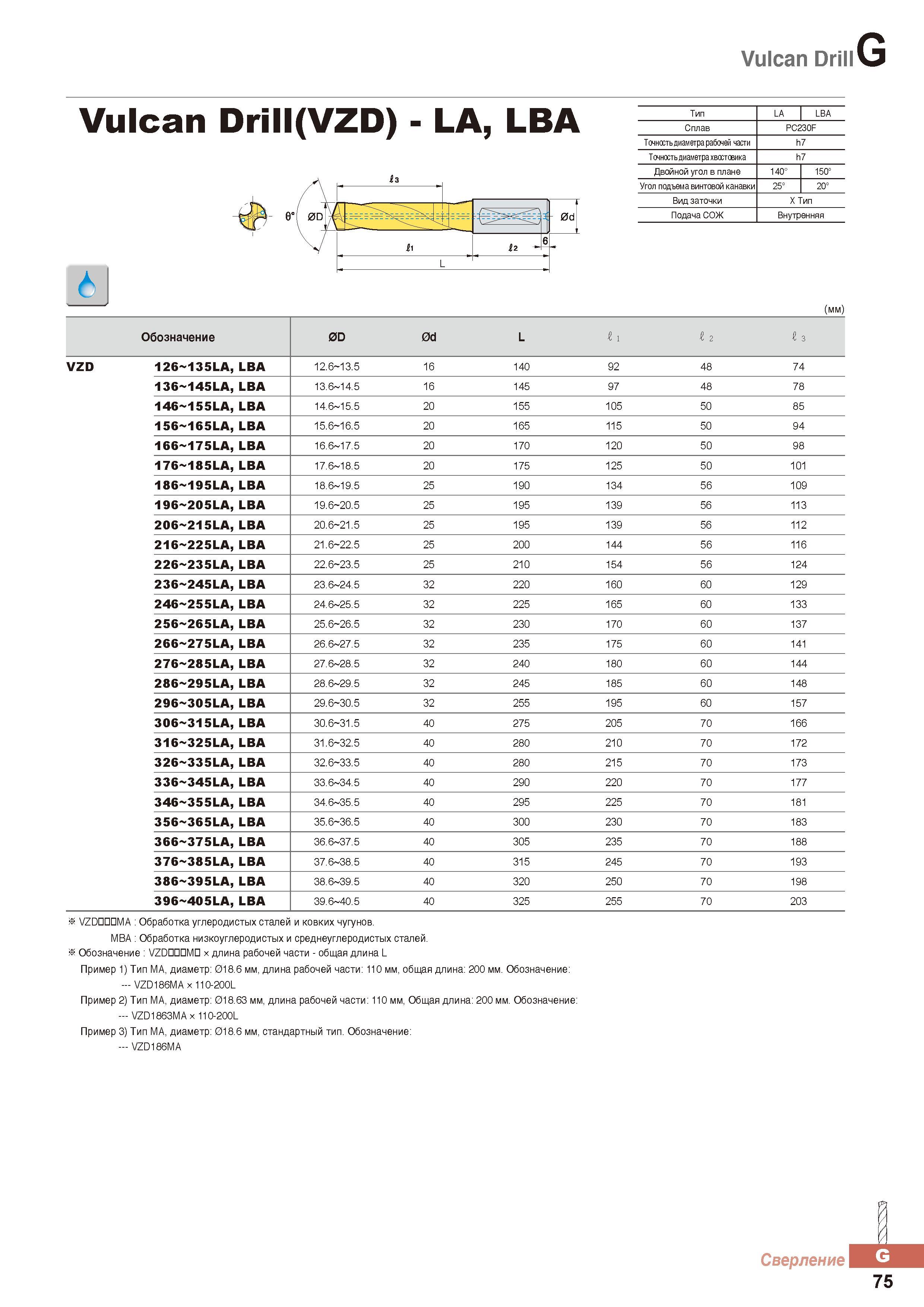The image size is (924, 1307).
Task: Click the 'VZD' series label in table
Action: [80, 367]
